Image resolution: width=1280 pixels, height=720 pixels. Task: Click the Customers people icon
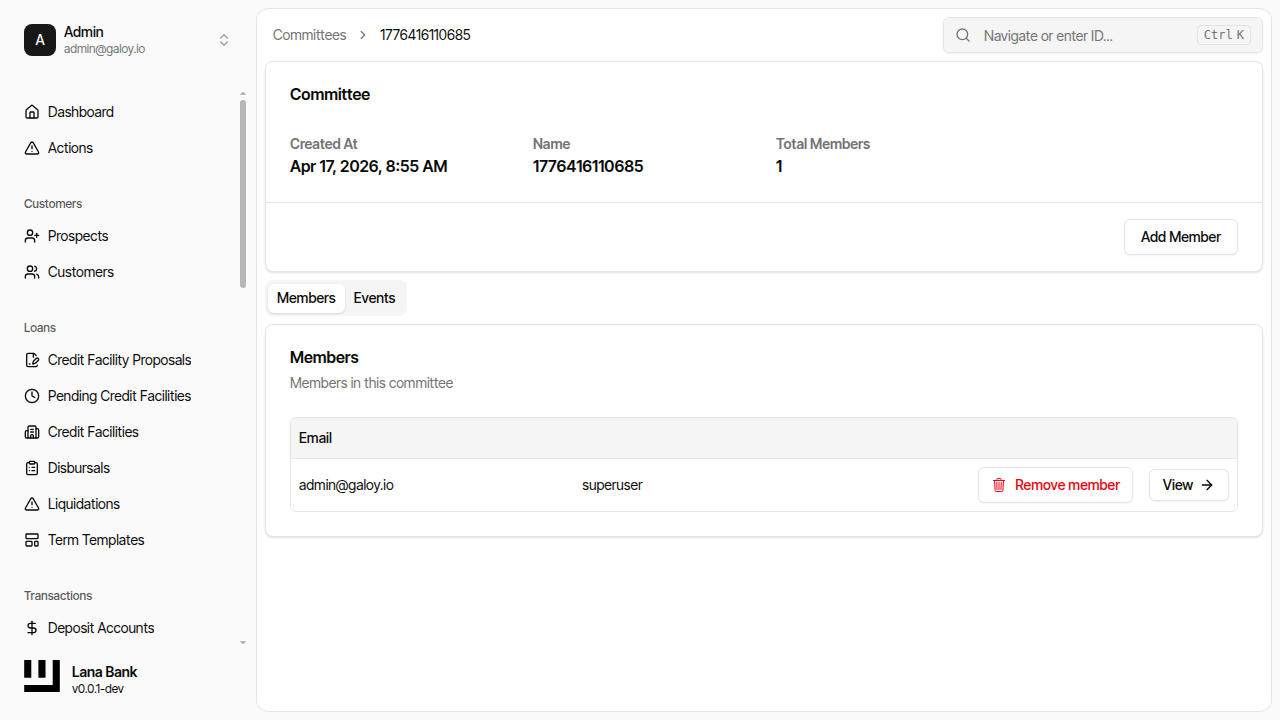pyautogui.click(x=31, y=271)
